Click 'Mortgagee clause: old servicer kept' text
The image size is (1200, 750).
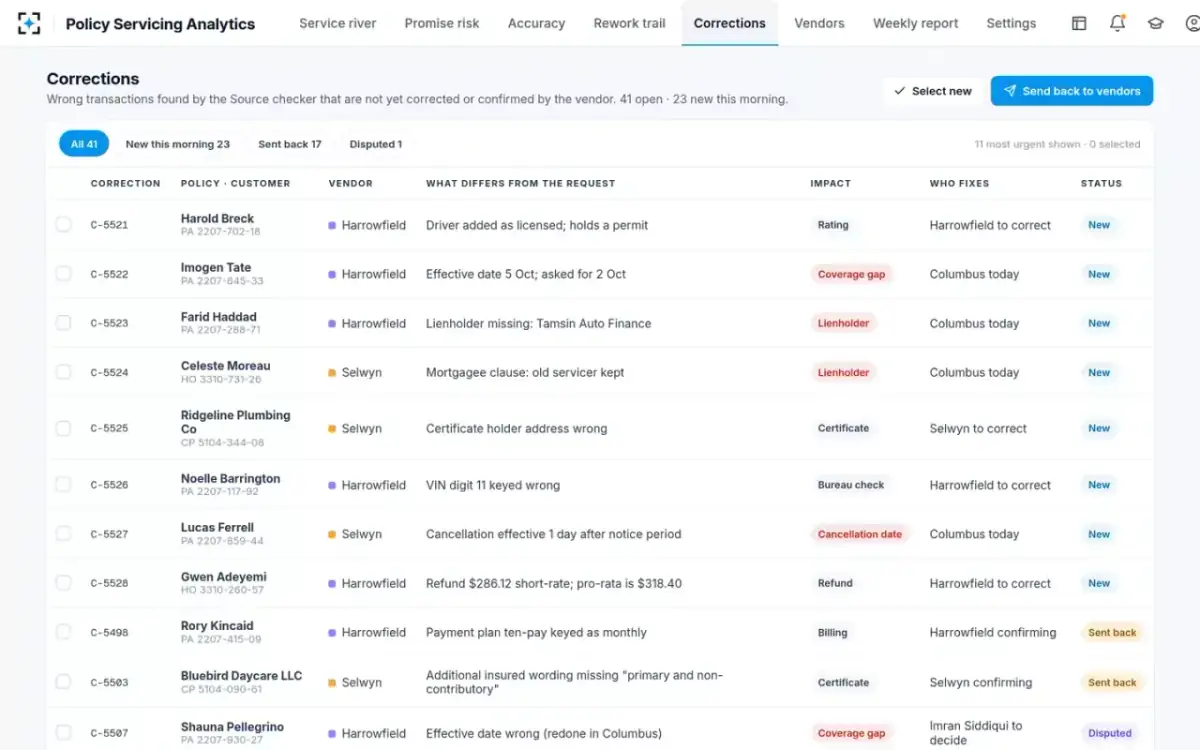point(525,372)
